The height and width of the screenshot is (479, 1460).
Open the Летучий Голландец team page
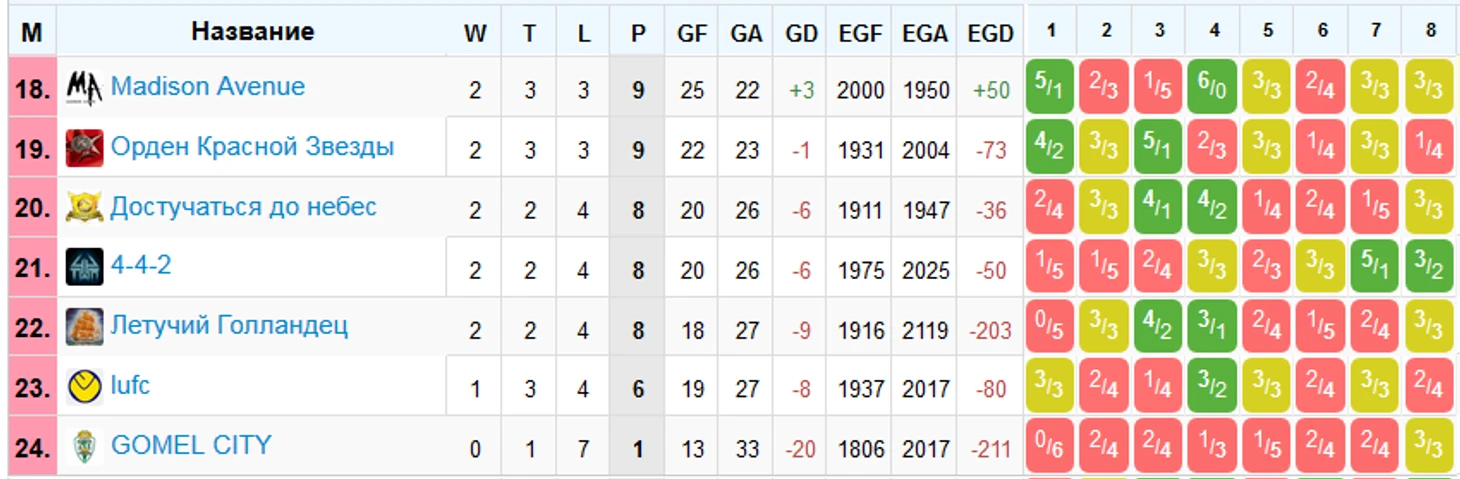[x=229, y=326]
